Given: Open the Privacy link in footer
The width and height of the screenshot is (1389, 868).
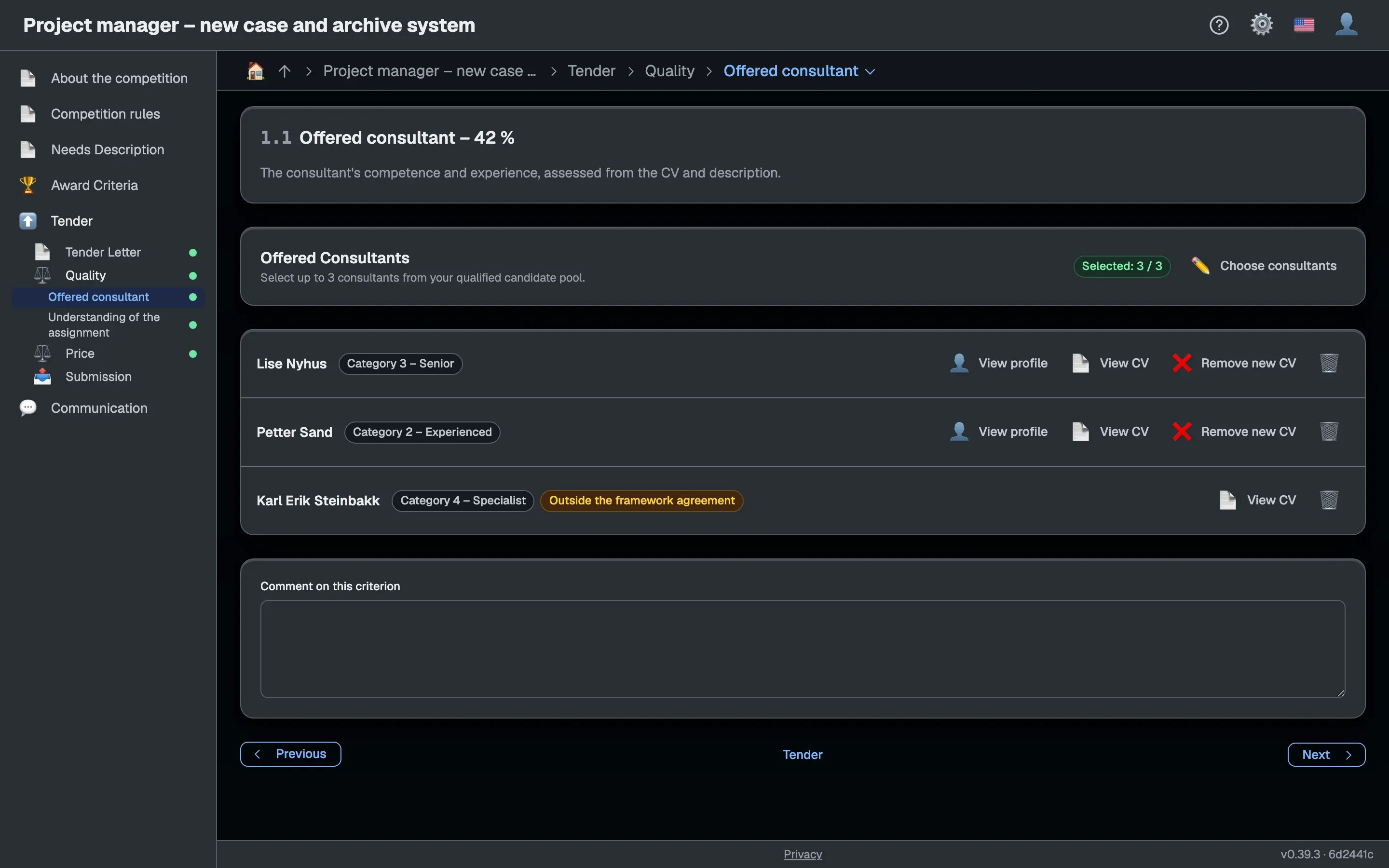Looking at the screenshot, I should 803,854.
